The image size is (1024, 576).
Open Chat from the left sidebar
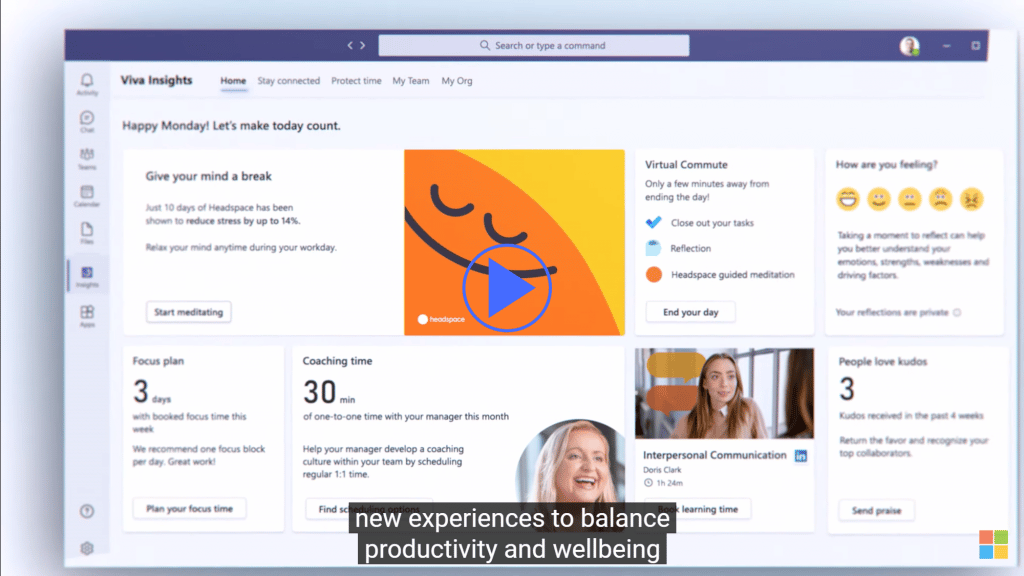pyautogui.click(x=87, y=121)
